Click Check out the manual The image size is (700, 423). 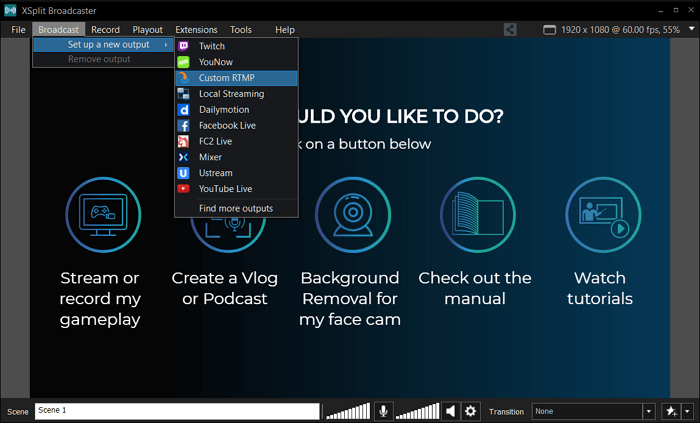475,288
